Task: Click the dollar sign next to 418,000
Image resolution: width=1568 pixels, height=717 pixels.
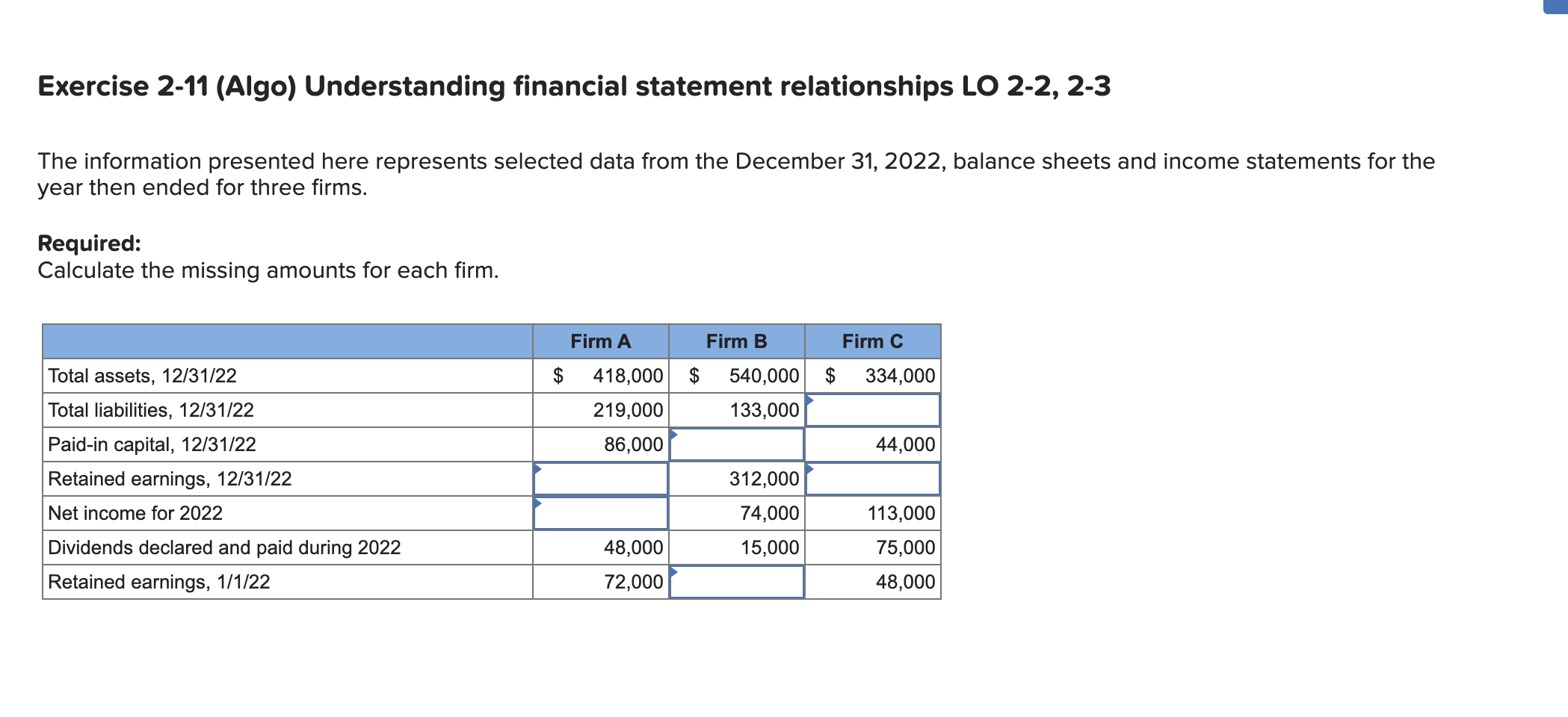Action: click(x=557, y=376)
